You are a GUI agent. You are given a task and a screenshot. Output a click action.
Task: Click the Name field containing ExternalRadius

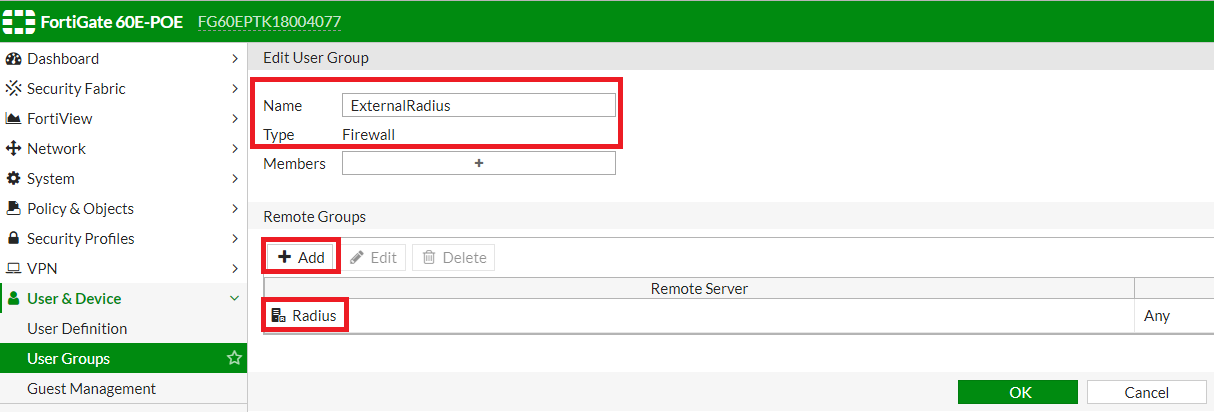(x=478, y=105)
